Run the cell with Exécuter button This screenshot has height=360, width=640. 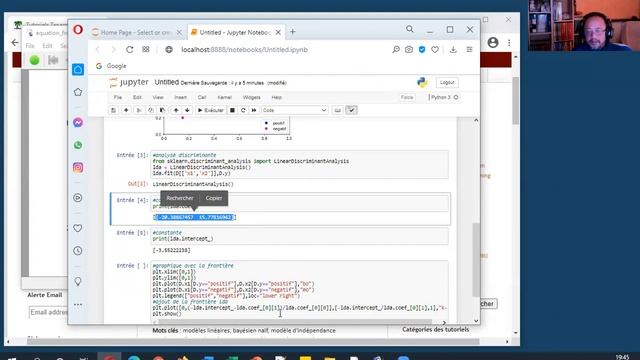pyautogui.click(x=211, y=110)
